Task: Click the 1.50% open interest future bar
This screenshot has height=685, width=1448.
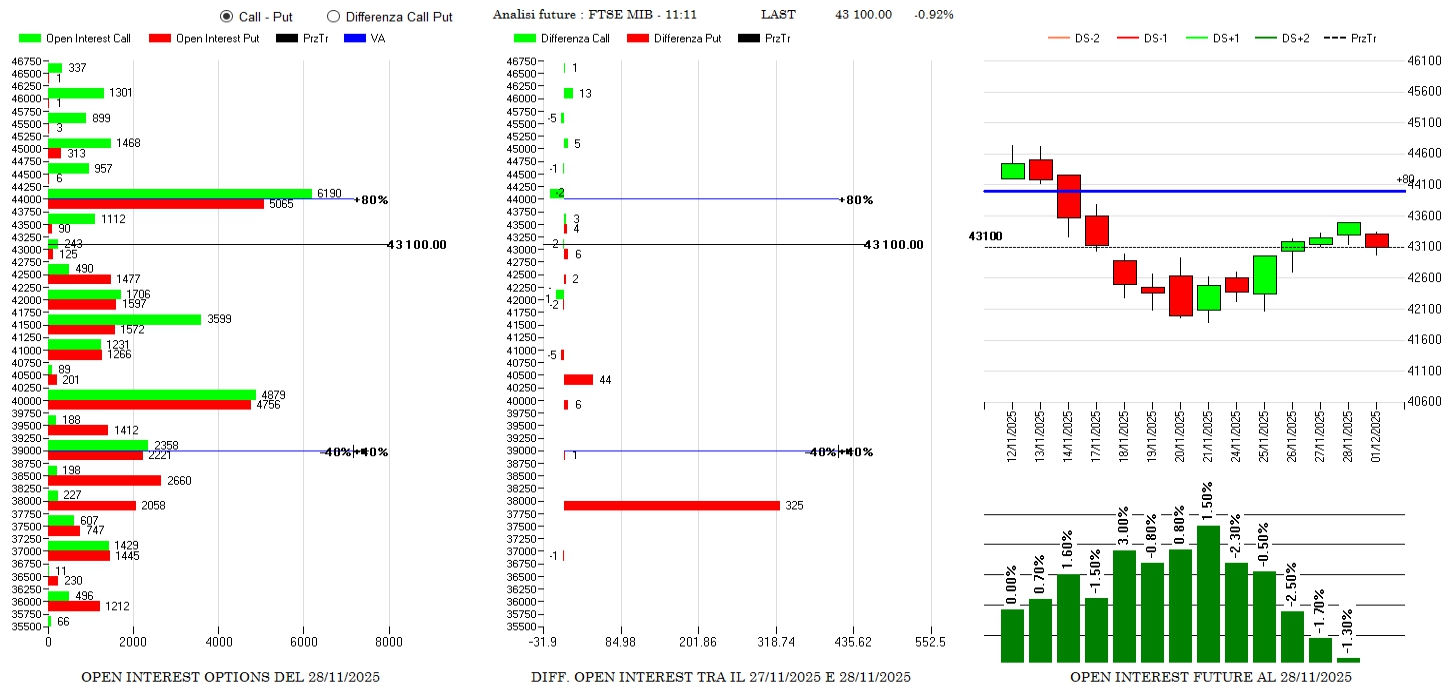Action: point(1208,593)
